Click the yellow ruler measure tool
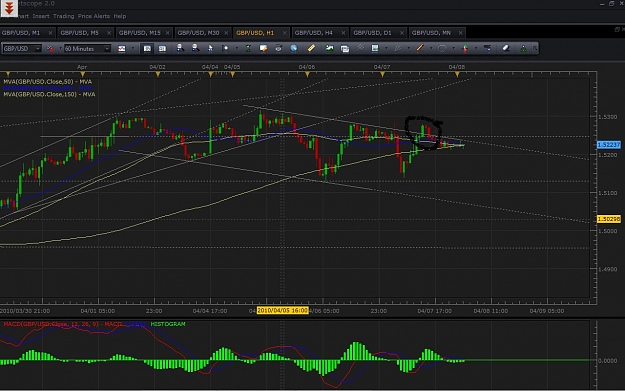 (x=311, y=48)
